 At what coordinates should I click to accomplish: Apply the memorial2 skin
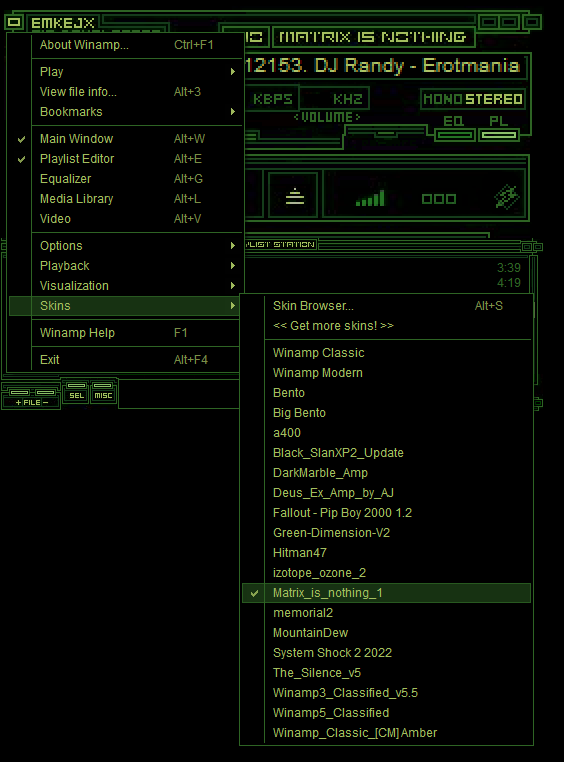pos(386,613)
